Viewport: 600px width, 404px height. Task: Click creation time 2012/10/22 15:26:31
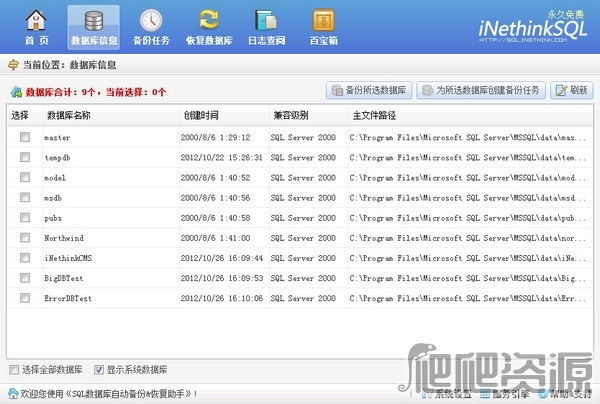coord(222,158)
